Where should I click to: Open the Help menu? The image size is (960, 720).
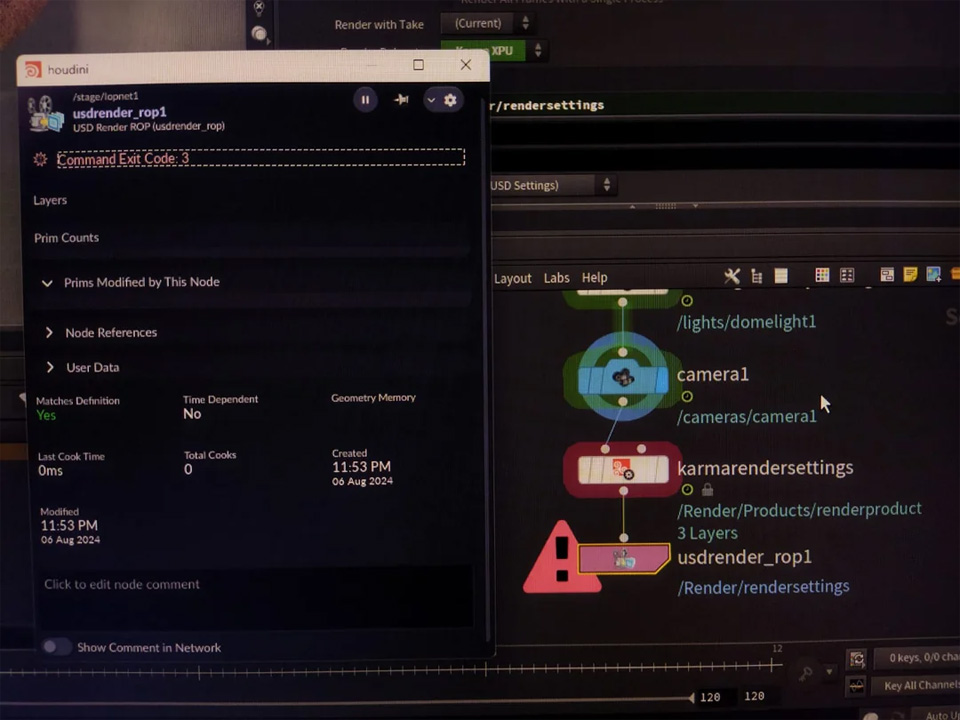tap(594, 278)
